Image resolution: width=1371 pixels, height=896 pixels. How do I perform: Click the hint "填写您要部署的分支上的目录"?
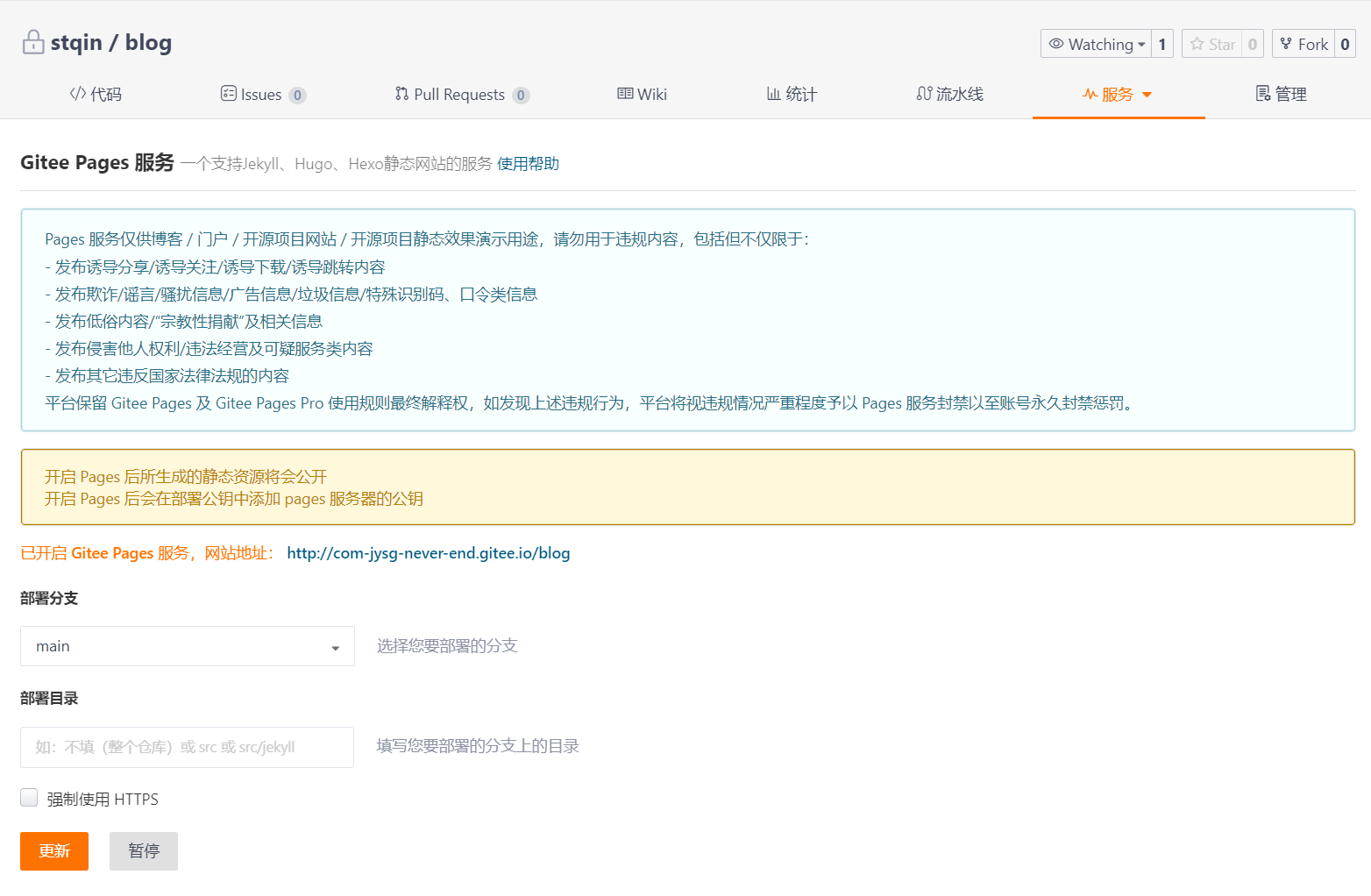478,746
